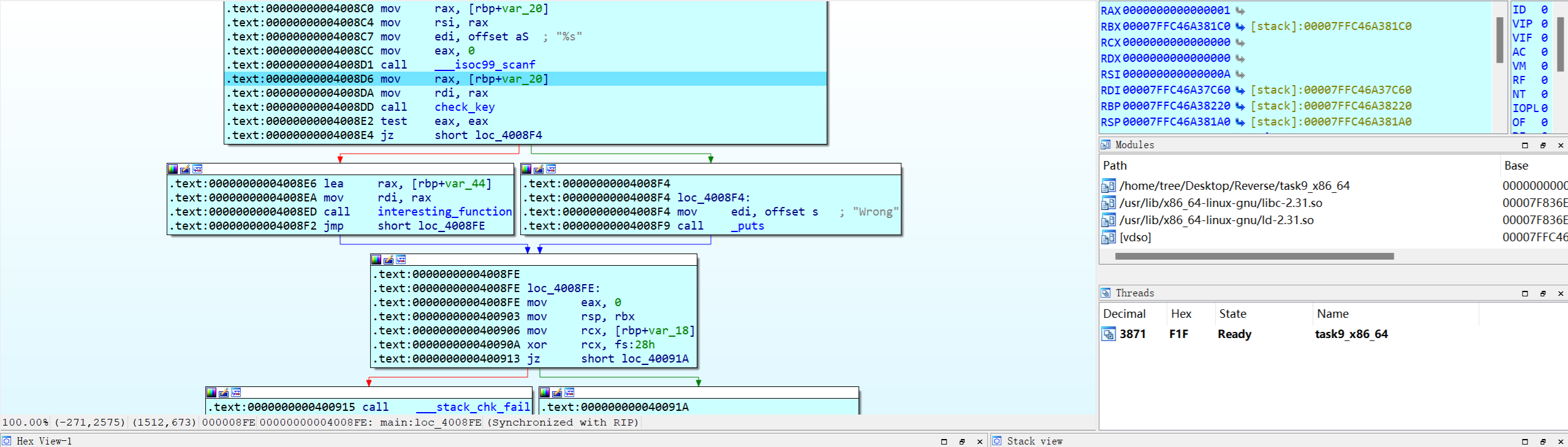Toggle the ID flag value
Viewport: 1568px width, 447px height.
tap(1544, 10)
